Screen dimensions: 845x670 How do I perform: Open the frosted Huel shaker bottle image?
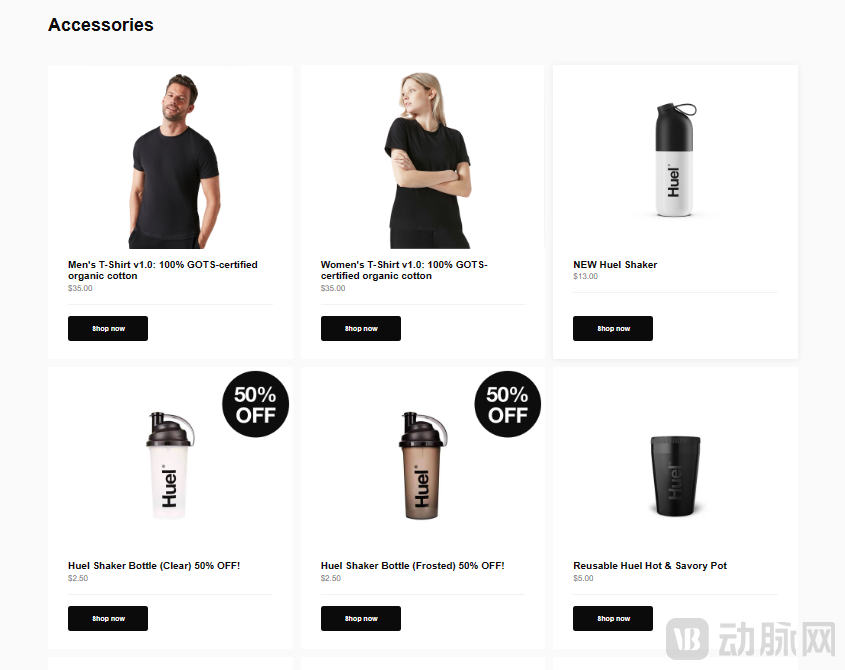(423, 466)
